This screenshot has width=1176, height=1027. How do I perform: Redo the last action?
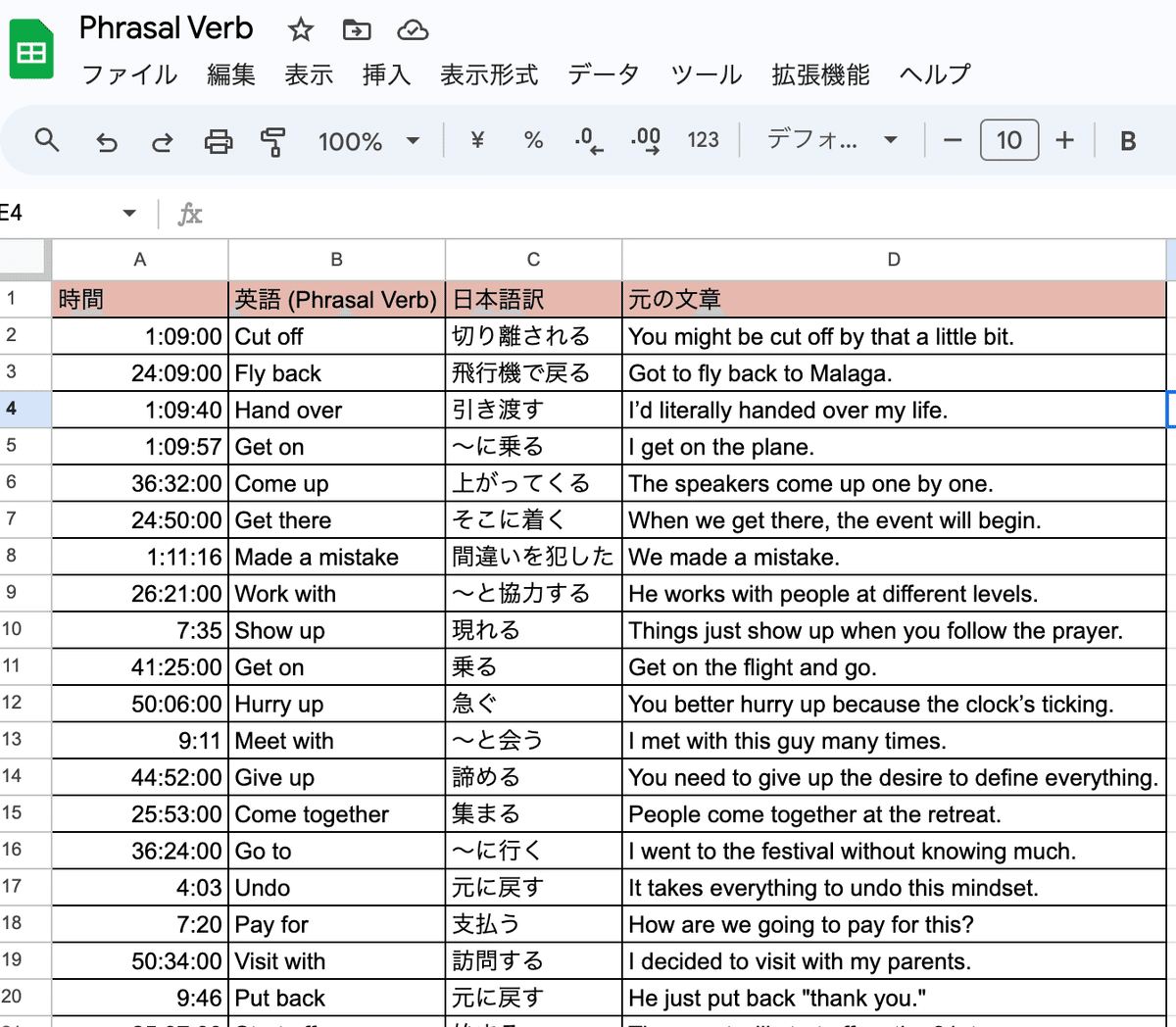[163, 140]
